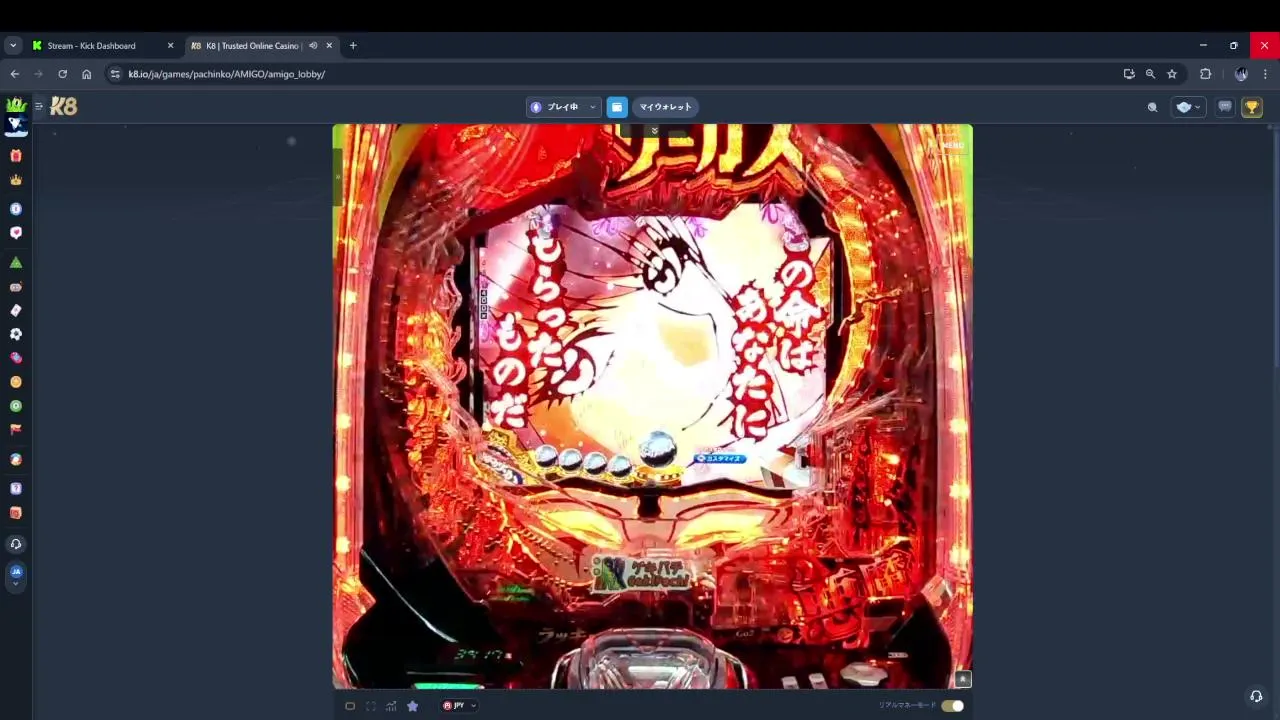The height and width of the screenshot is (720, 1280).
Task: Open the JA language selector
Action: tap(15, 574)
